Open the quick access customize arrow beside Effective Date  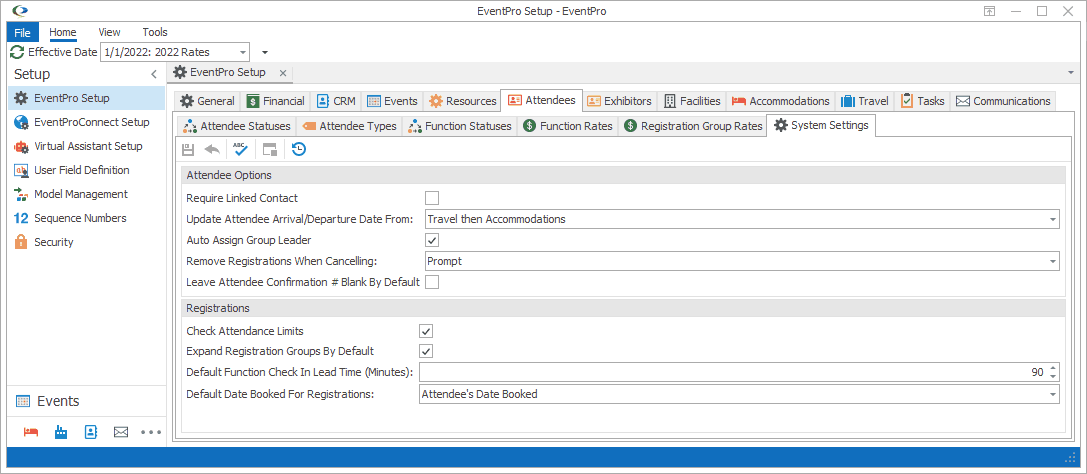click(x=265, y=53)
